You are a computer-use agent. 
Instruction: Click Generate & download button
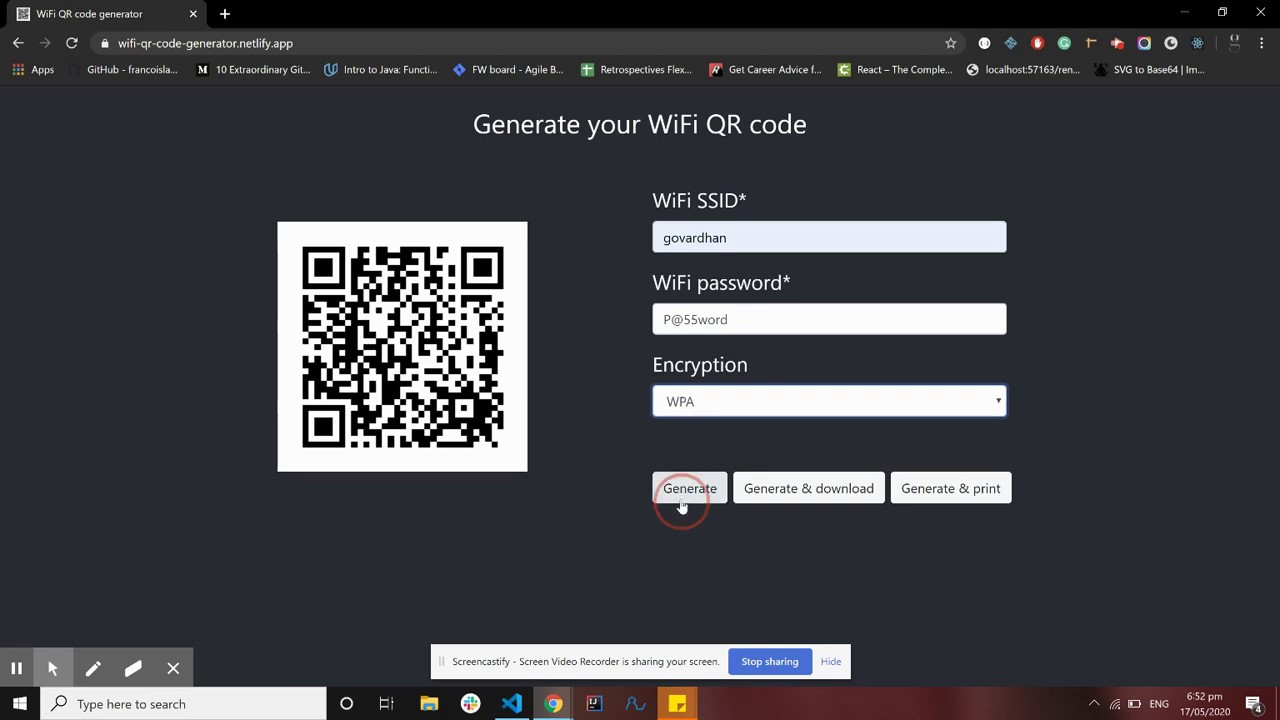pyautogui.click(x=809, y=488)
